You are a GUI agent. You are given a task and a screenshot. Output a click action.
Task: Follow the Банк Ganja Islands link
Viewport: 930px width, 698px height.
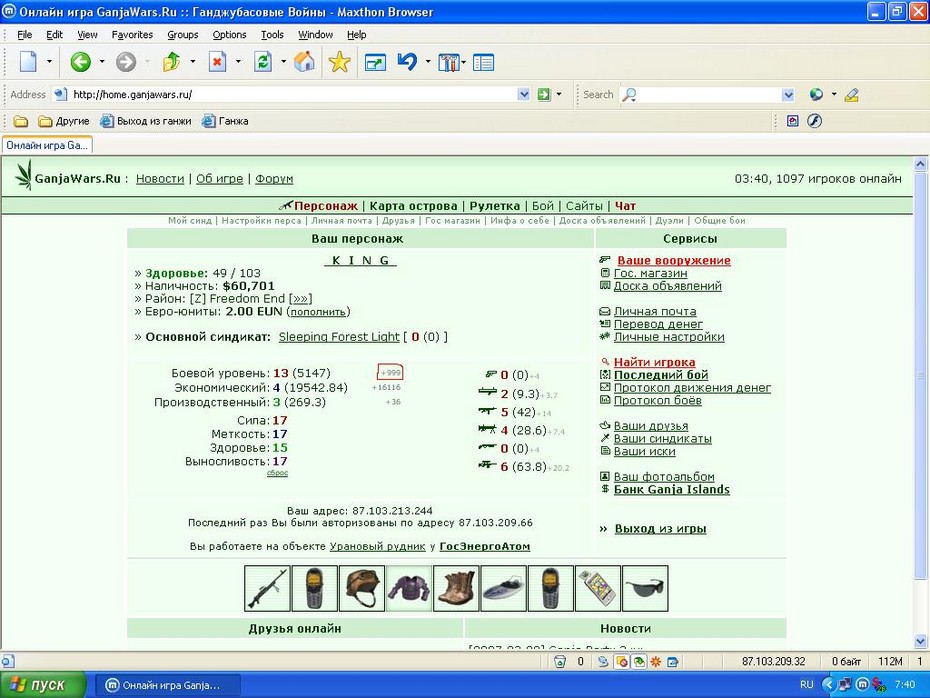[671, 489]
